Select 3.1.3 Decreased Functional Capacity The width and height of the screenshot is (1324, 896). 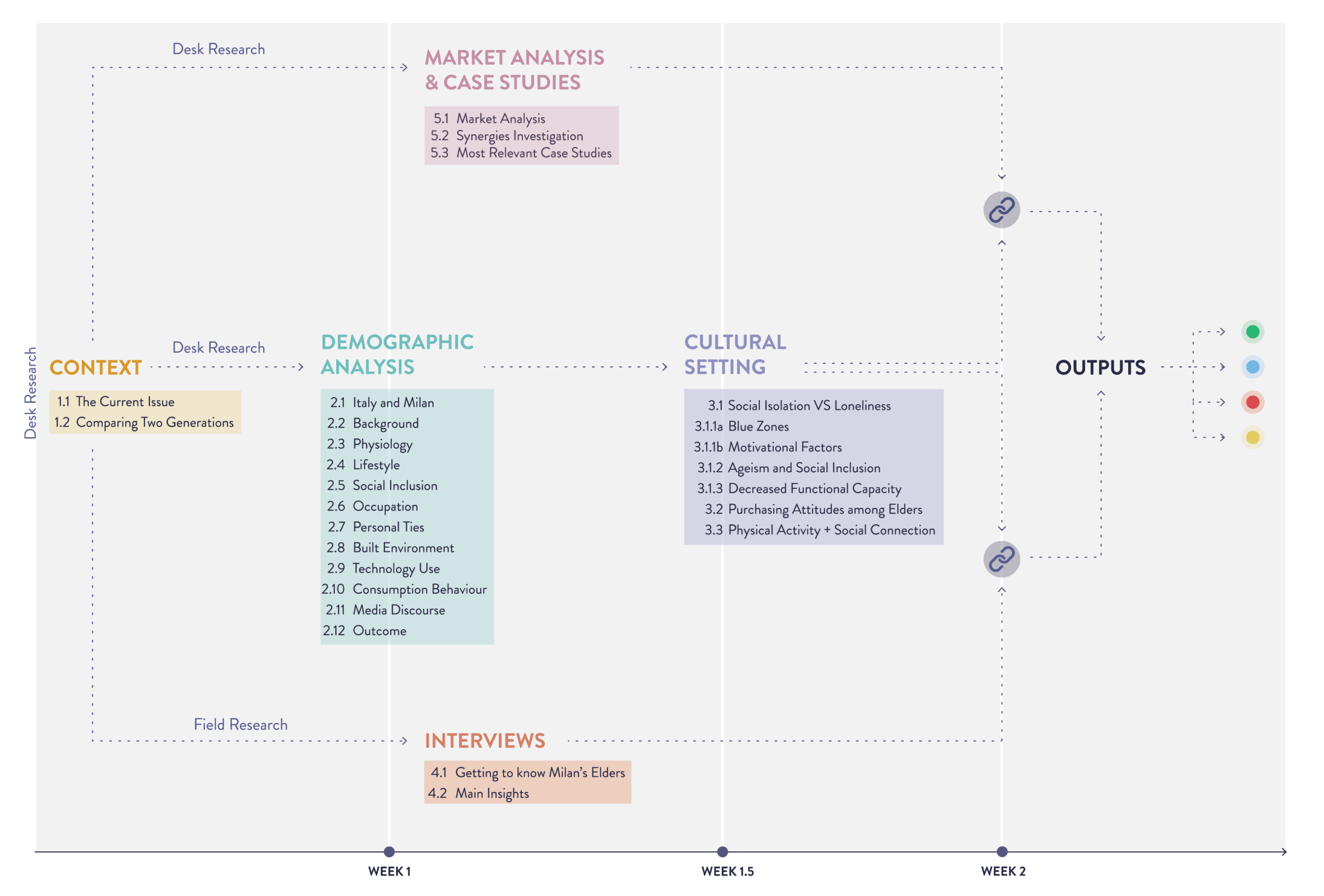click(x=799, y=489)
